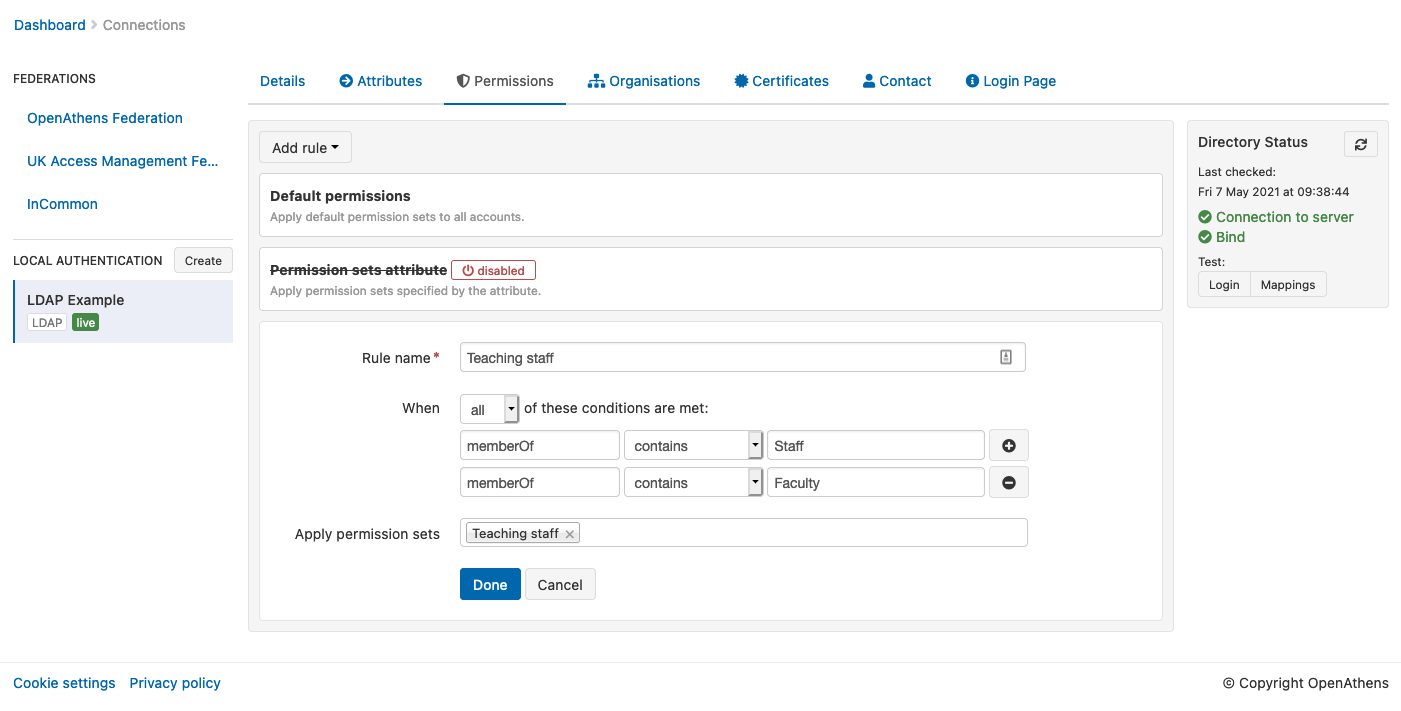Add a condition with the plus icon
This screenshot has height=711, width=1401.
pyautogui.click(x=1008, y=446)
